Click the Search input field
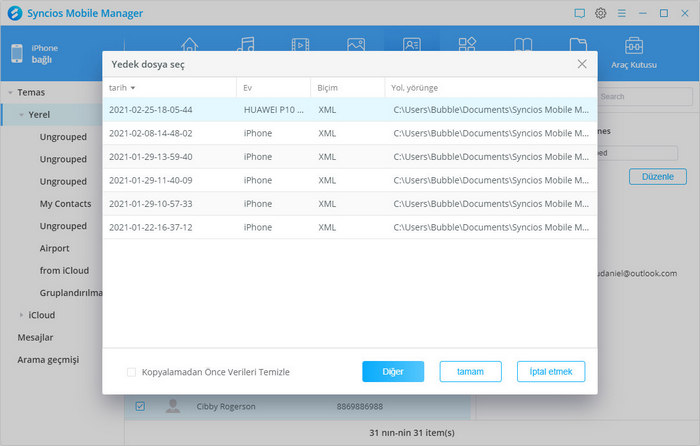 645,96
